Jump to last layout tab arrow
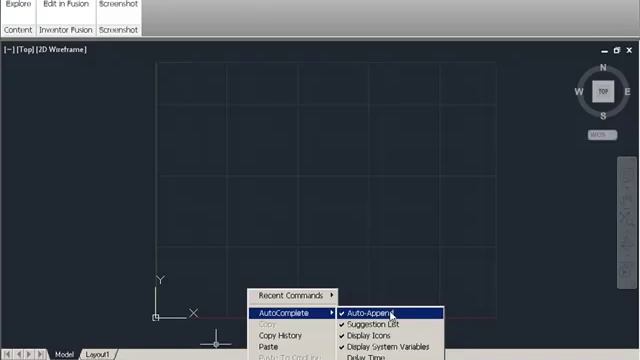Screen dimensions: 640x360 (x=40, y=354)
